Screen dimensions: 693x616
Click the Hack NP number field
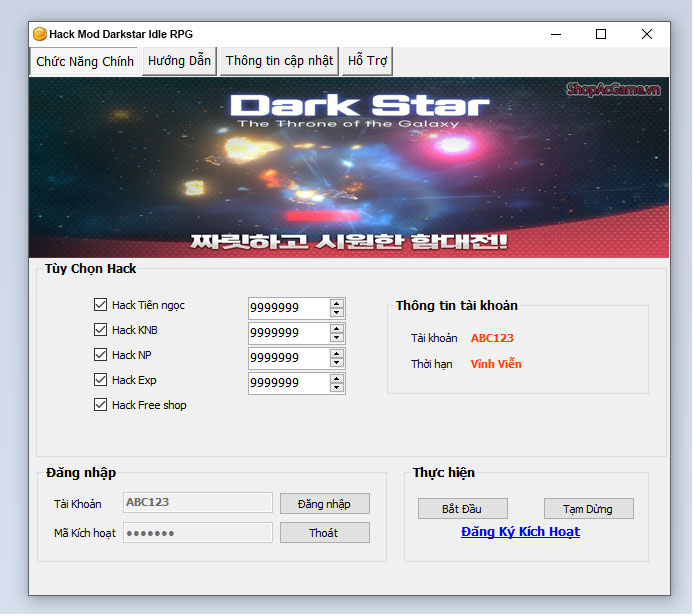pyautogui.click(x=289, y=358)
